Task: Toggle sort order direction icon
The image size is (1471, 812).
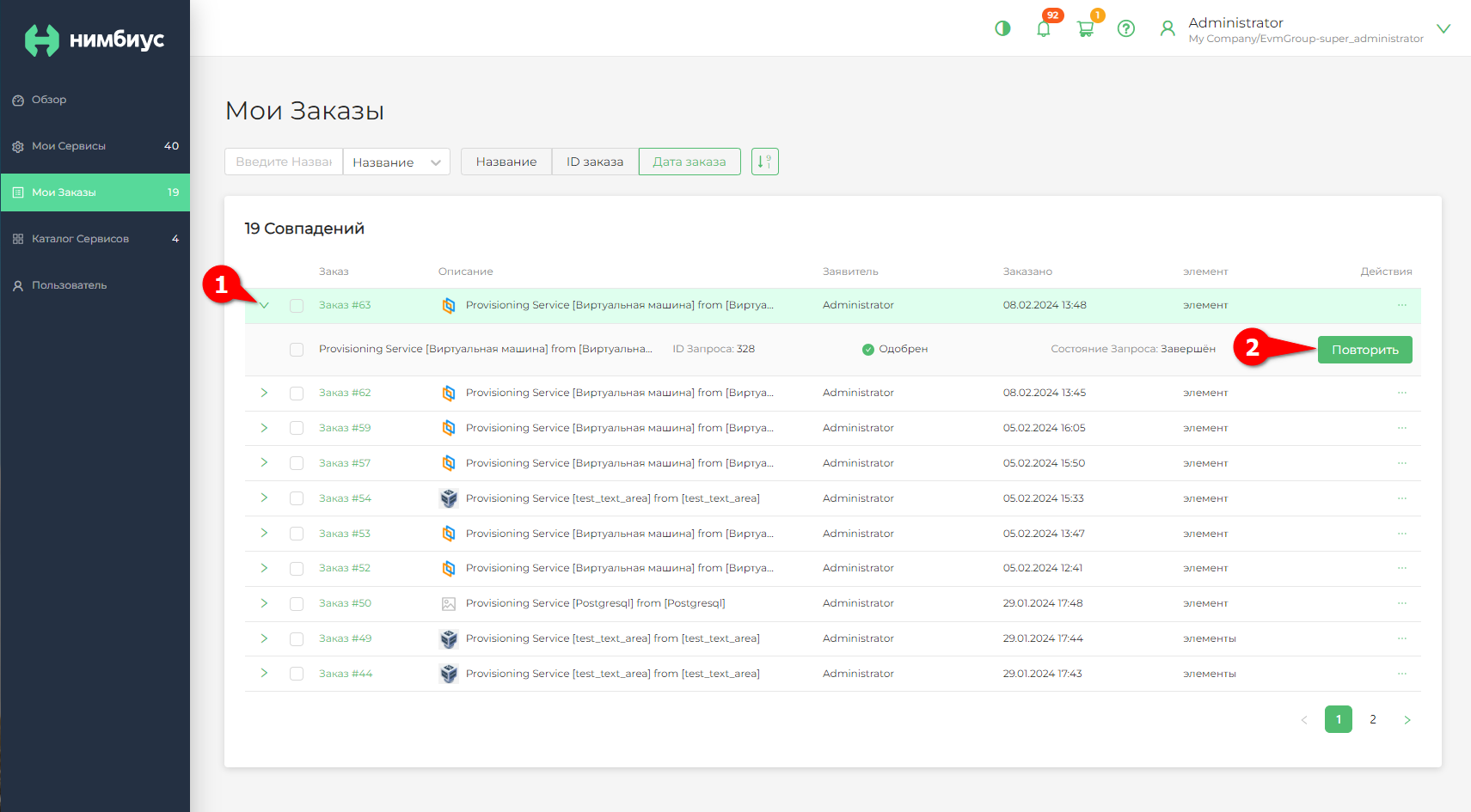Action: (765, 162)
